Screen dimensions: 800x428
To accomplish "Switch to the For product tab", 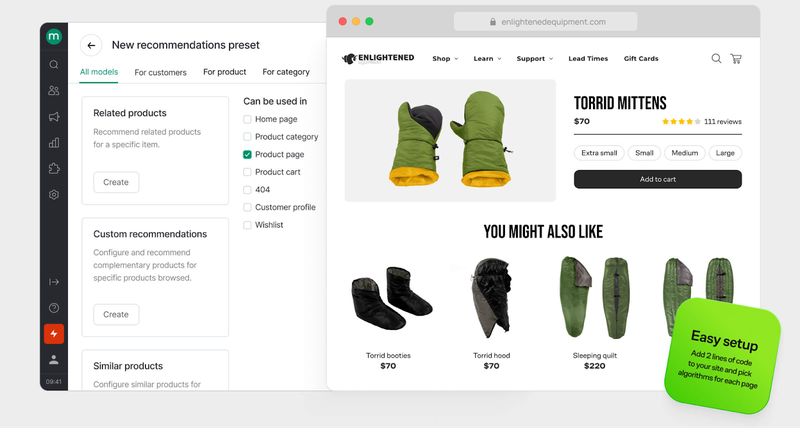I will tap(224, 72).
